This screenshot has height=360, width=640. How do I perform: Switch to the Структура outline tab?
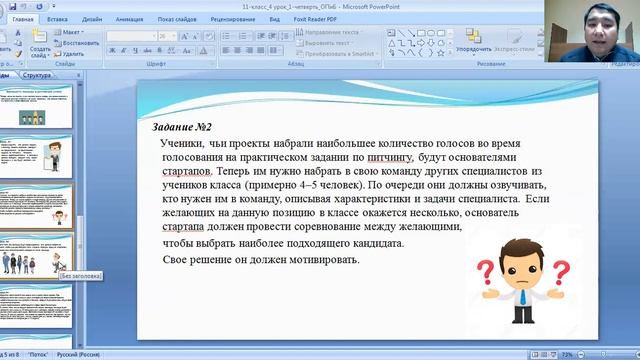[37, 75]
